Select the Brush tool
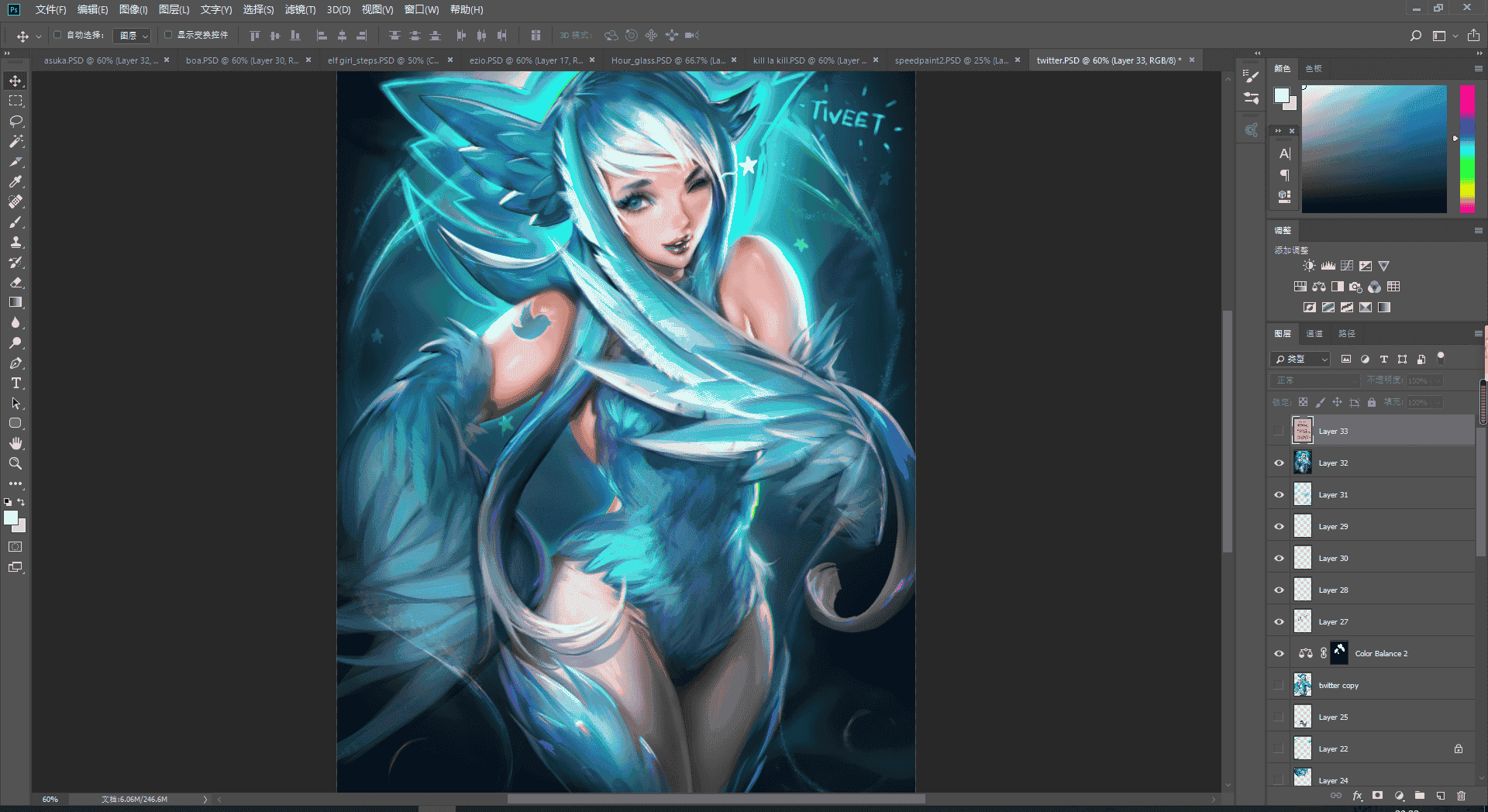This screenshot has width=1488, height=812. pos(15,222)
